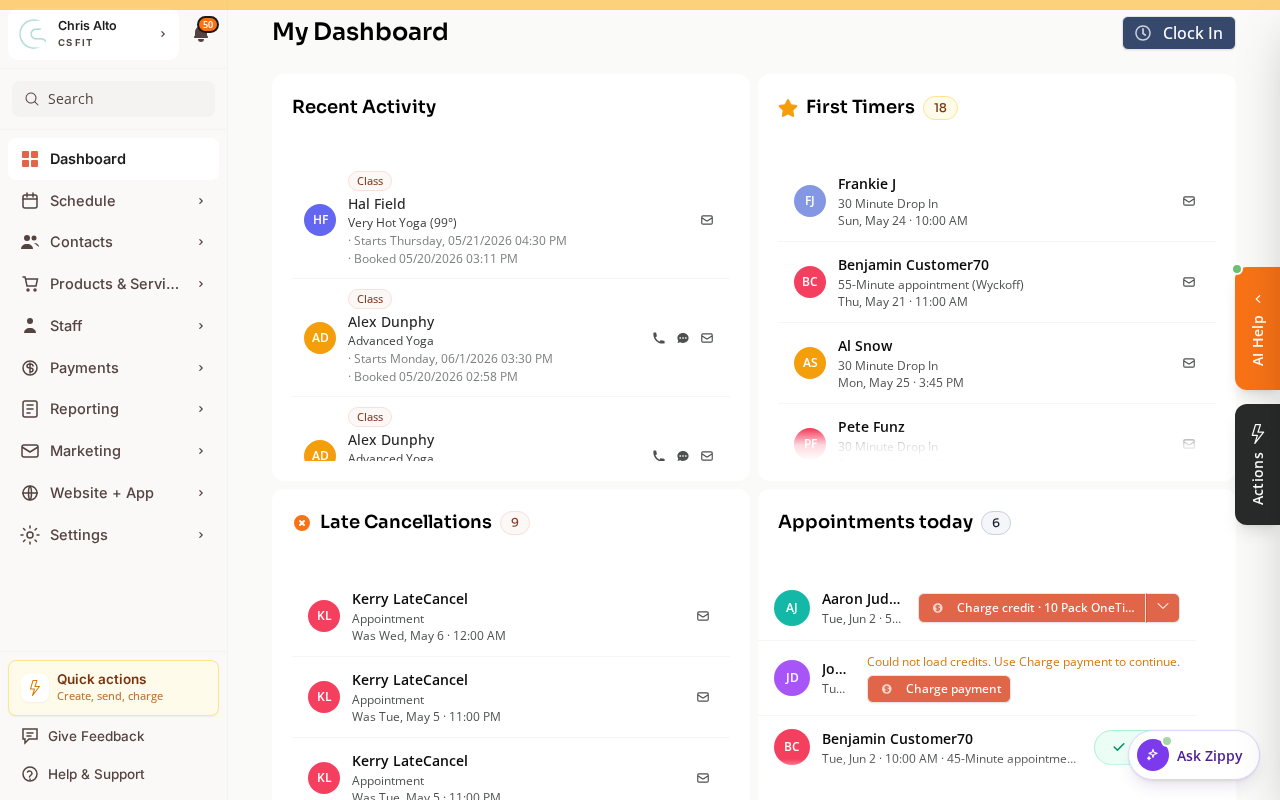
Task: Charge credit 10 Pack for Aaron Judge
Action: [1032, 607]
